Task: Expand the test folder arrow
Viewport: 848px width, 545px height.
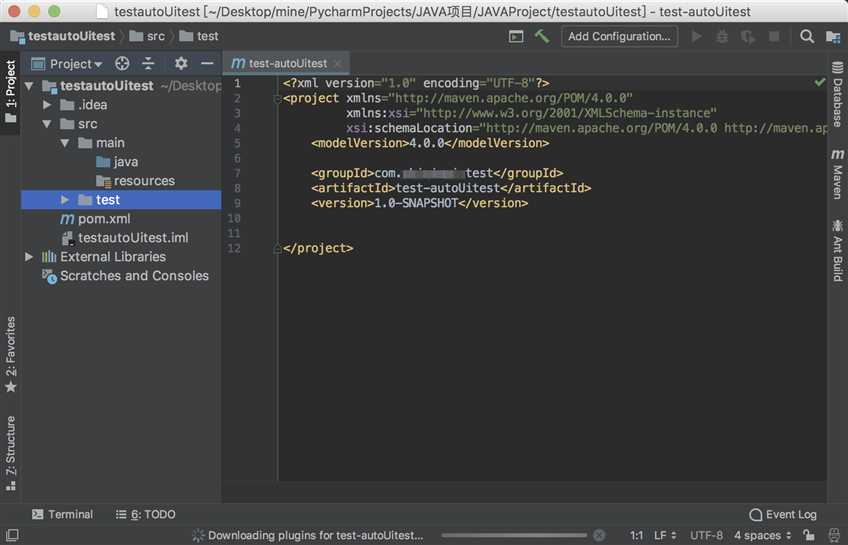Action: point(65,200)
